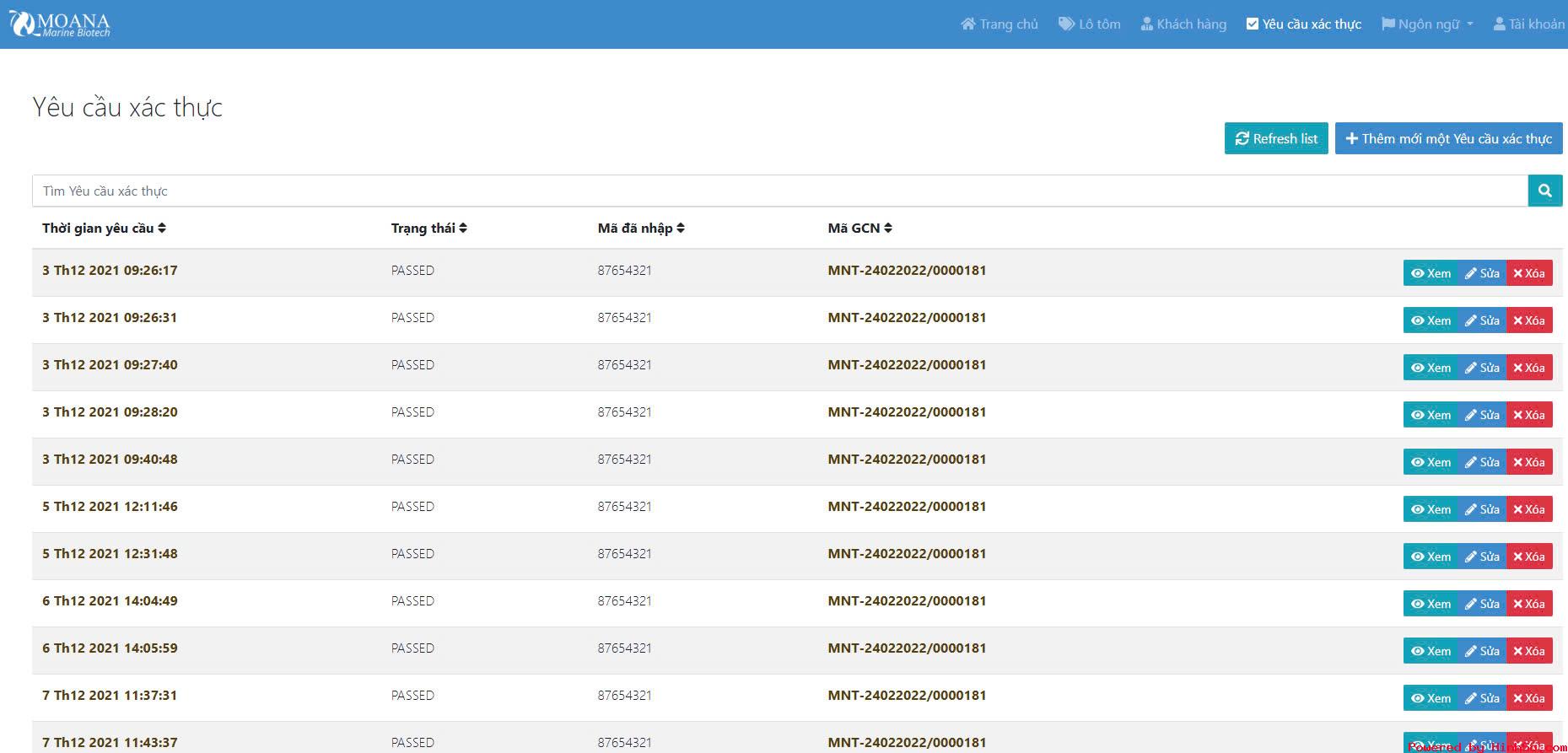
Task: View request from 7 Th12 2021 11:37:31
Action: [1431, 698]
